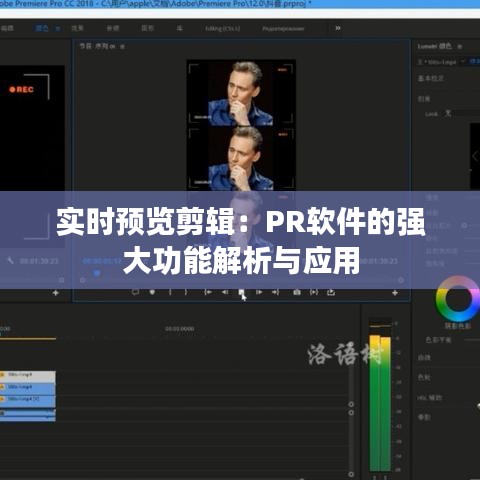Step forward one frame

pos(259,292)
